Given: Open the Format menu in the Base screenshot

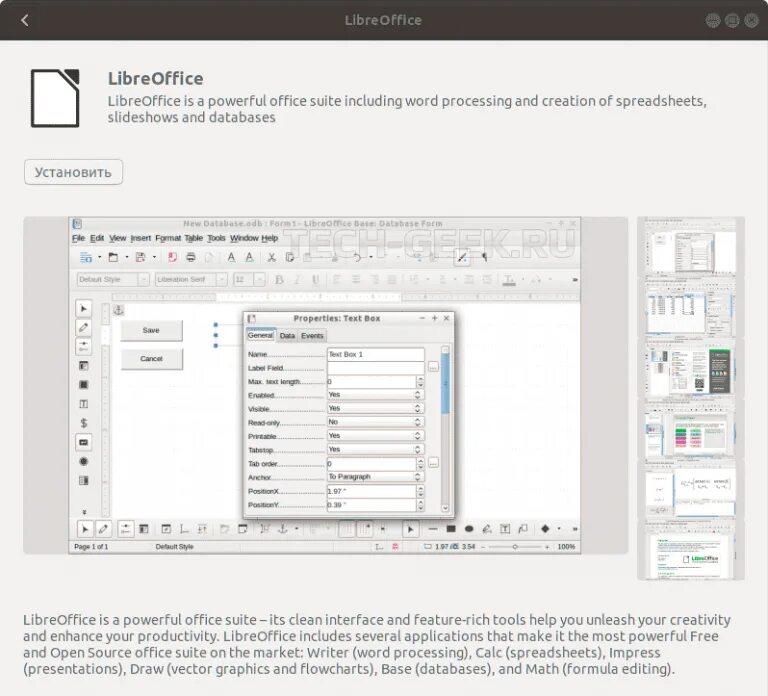Looking at the screenshot, I should point(168,238).
